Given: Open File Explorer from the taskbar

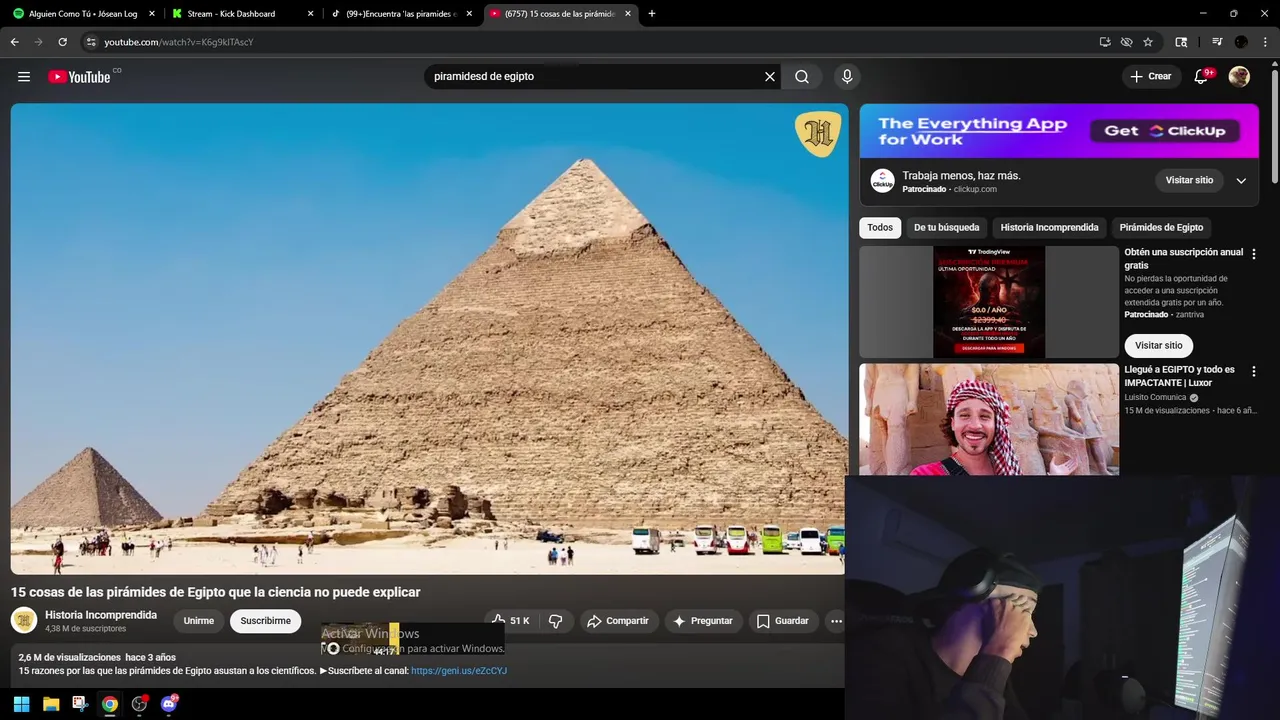Looking at the screenshot, I should click(51, 704).
